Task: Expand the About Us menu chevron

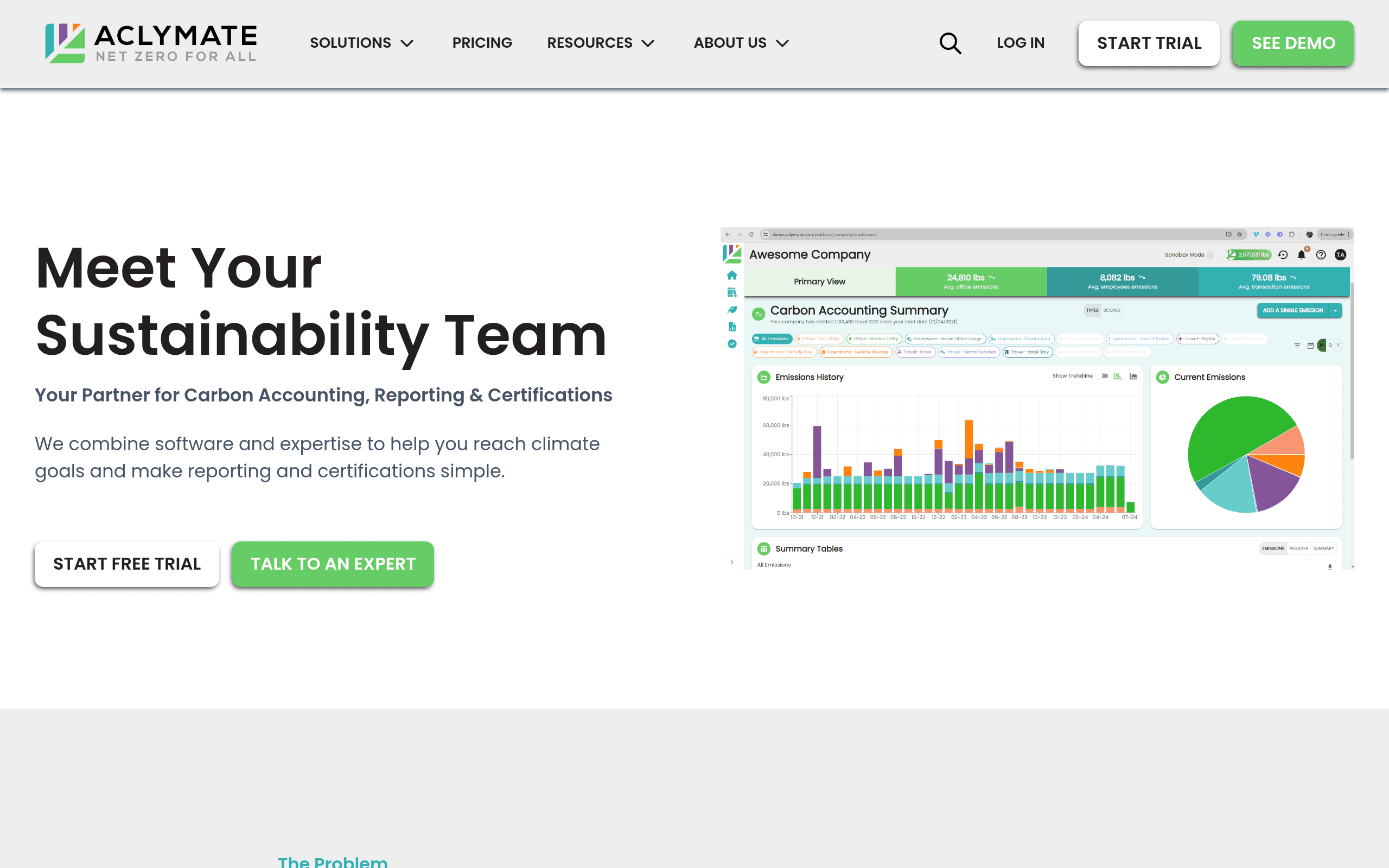Action: (782, 43)
